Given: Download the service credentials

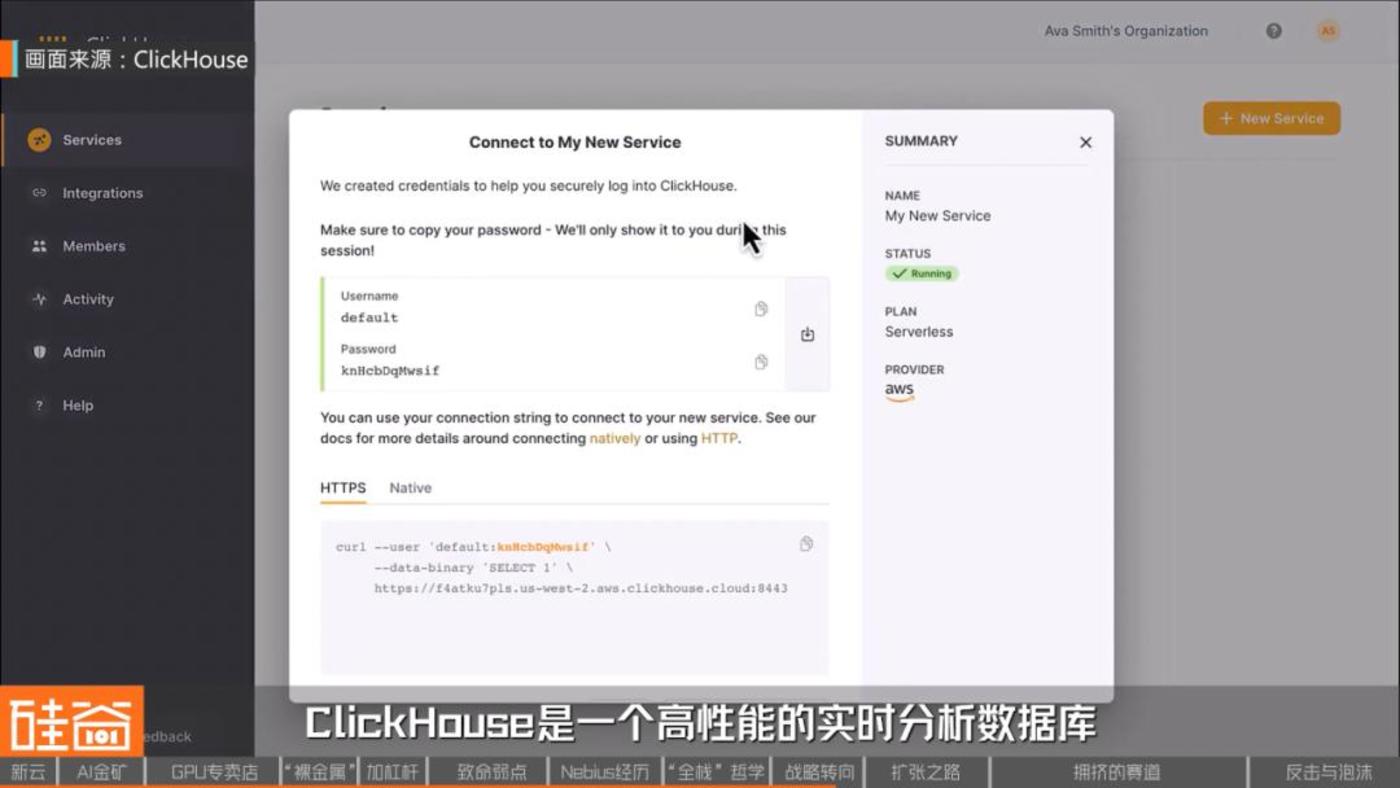Looking at the screenshot, I should 807,334.
